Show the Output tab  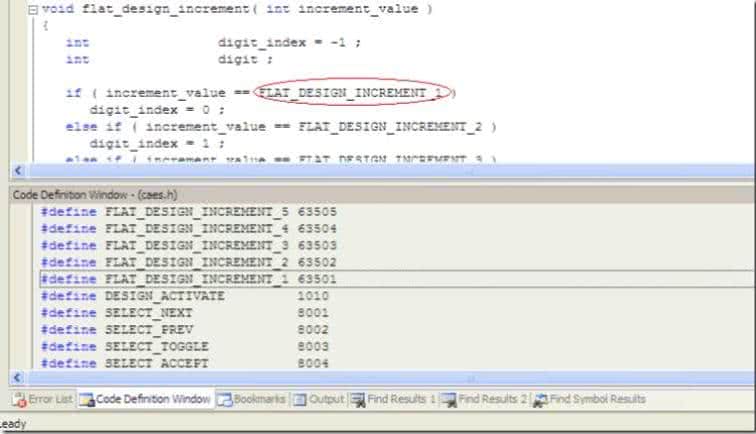pos(326,399)
